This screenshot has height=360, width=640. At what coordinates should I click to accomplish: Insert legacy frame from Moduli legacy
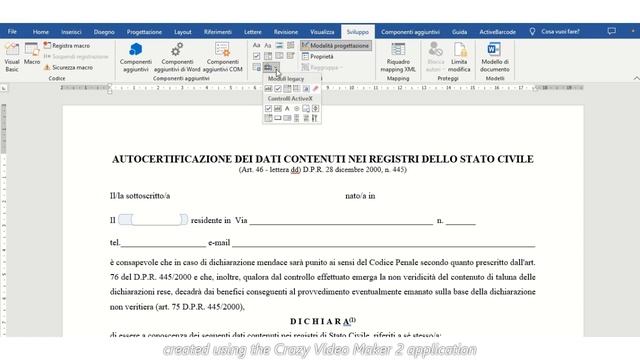click(x=297, y=89)
